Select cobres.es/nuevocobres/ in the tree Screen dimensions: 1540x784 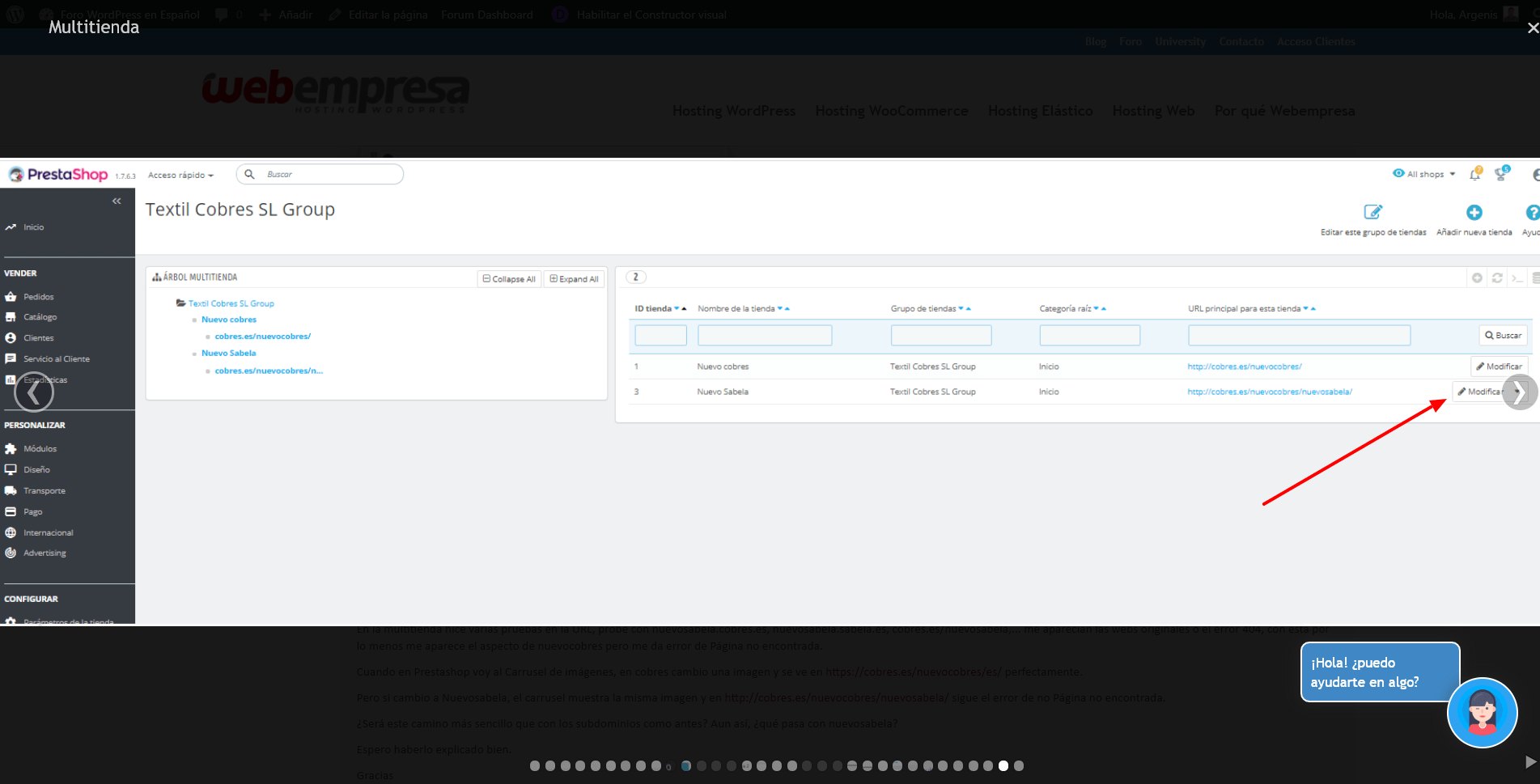tap(262, 337)
